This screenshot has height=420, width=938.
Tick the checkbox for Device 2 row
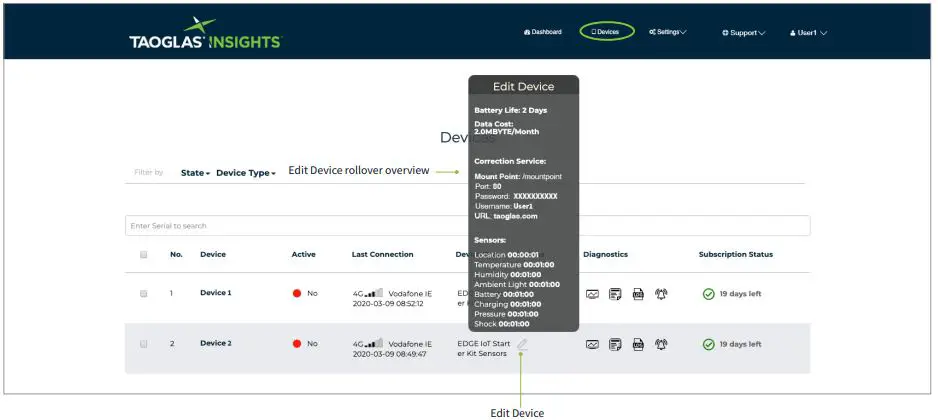(x=144, y=344)
